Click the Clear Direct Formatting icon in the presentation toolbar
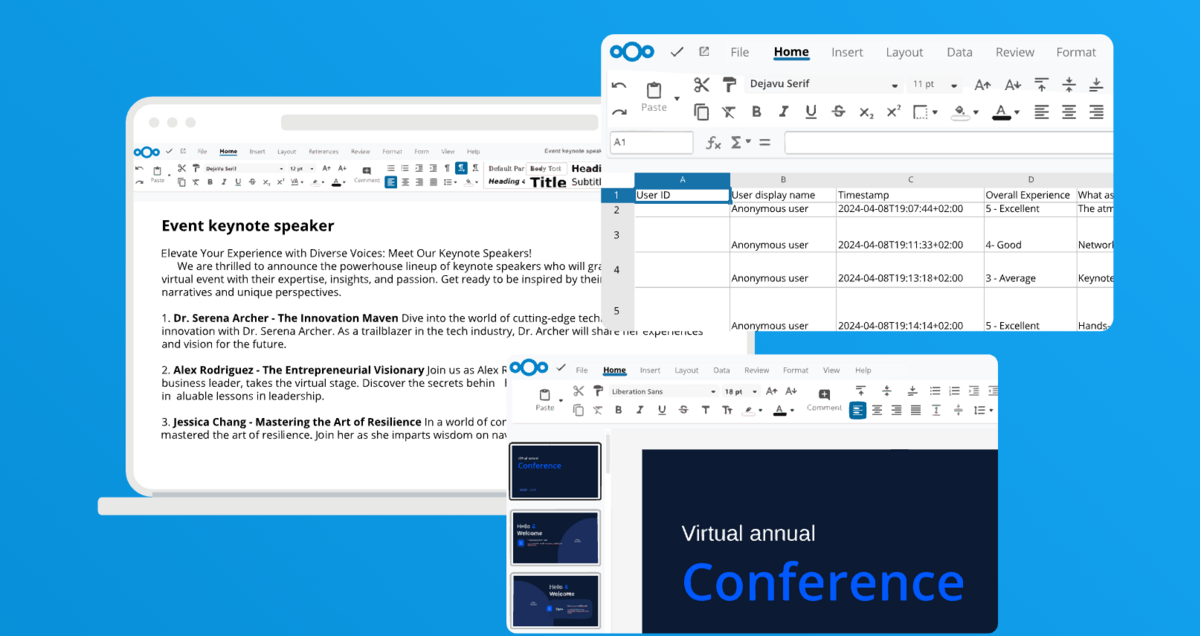The image size is (1200, 636). click(x=596, y=409)
